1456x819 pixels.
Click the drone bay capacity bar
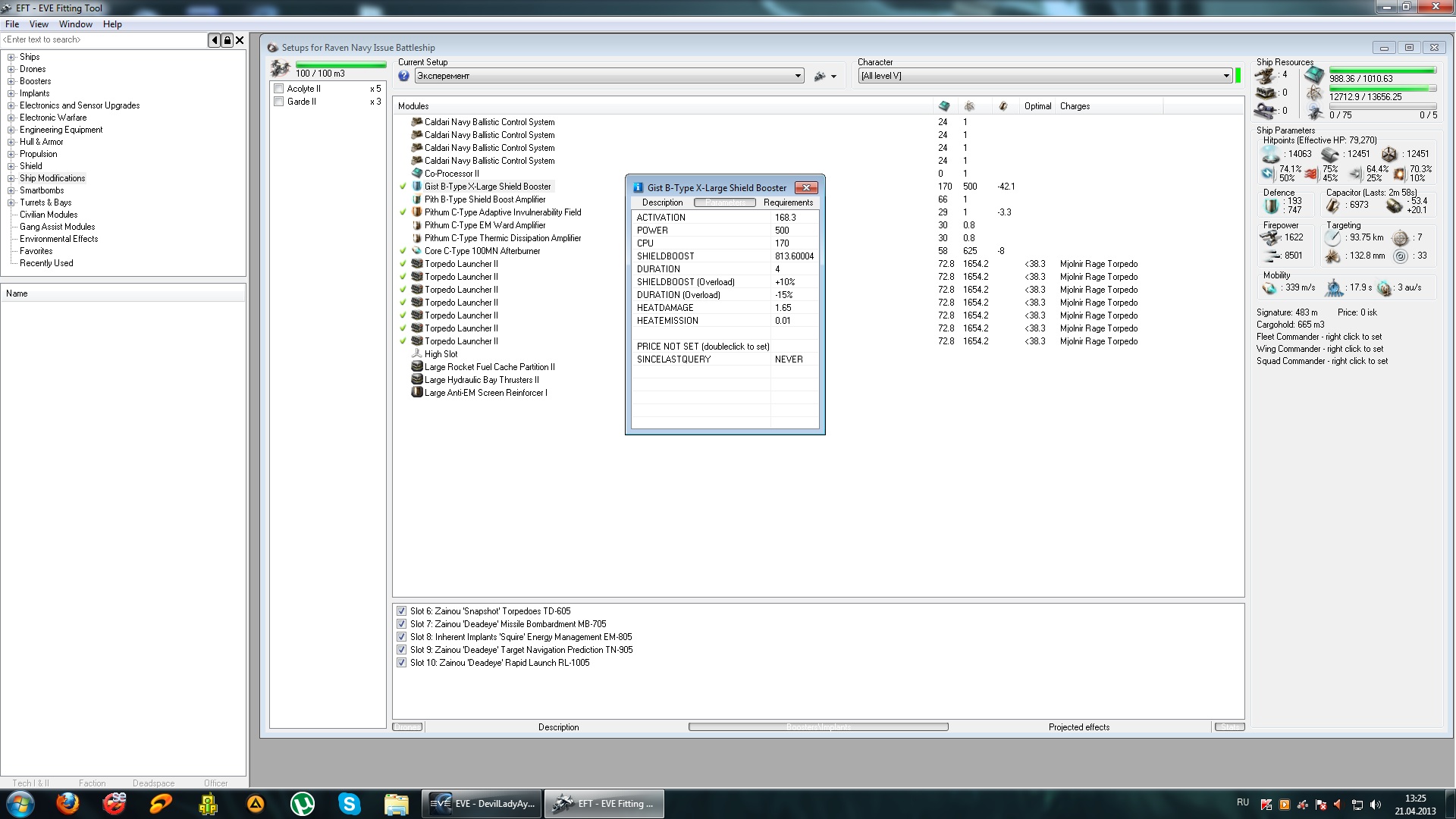coord(340,64)
